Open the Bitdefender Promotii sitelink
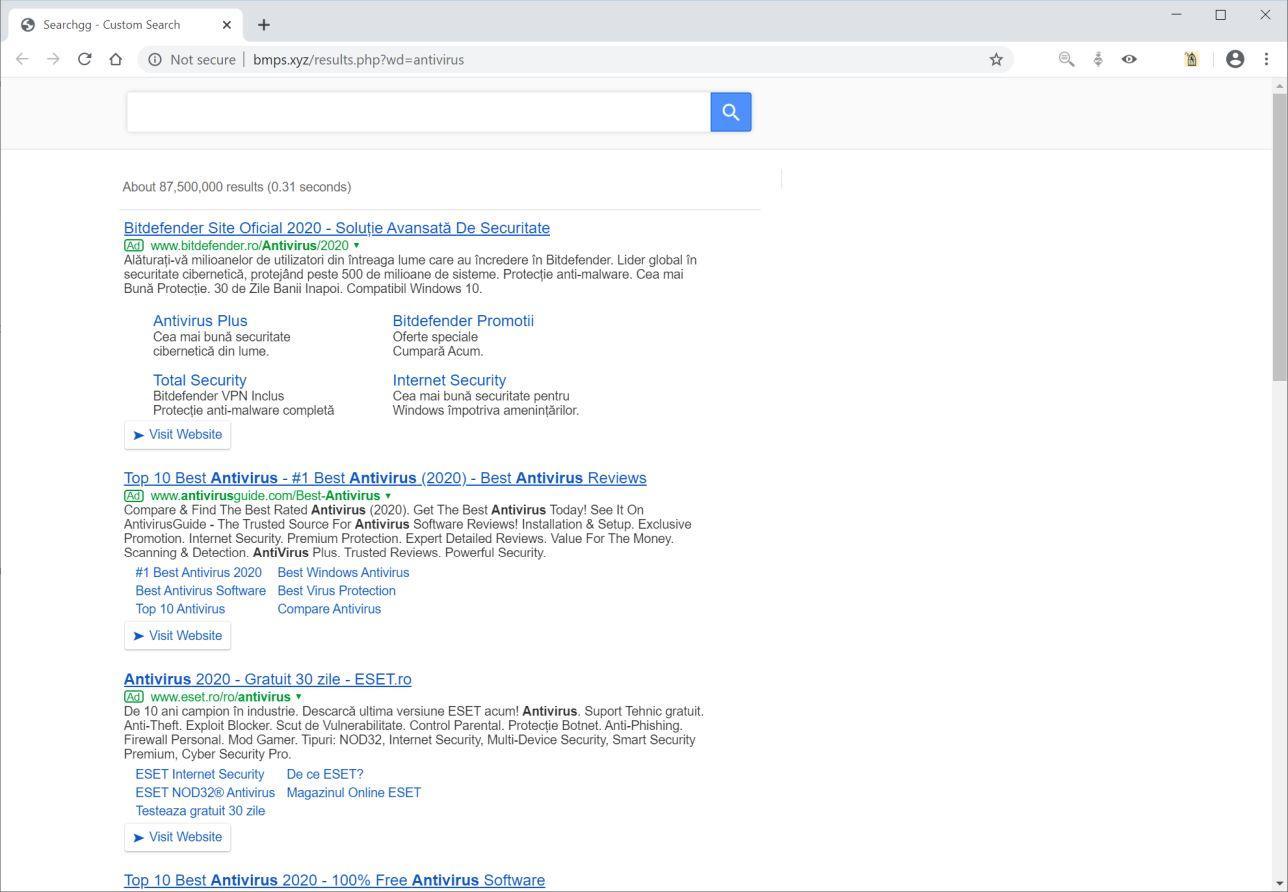This screenshot has width=1288, height=892. coord(463,321)
